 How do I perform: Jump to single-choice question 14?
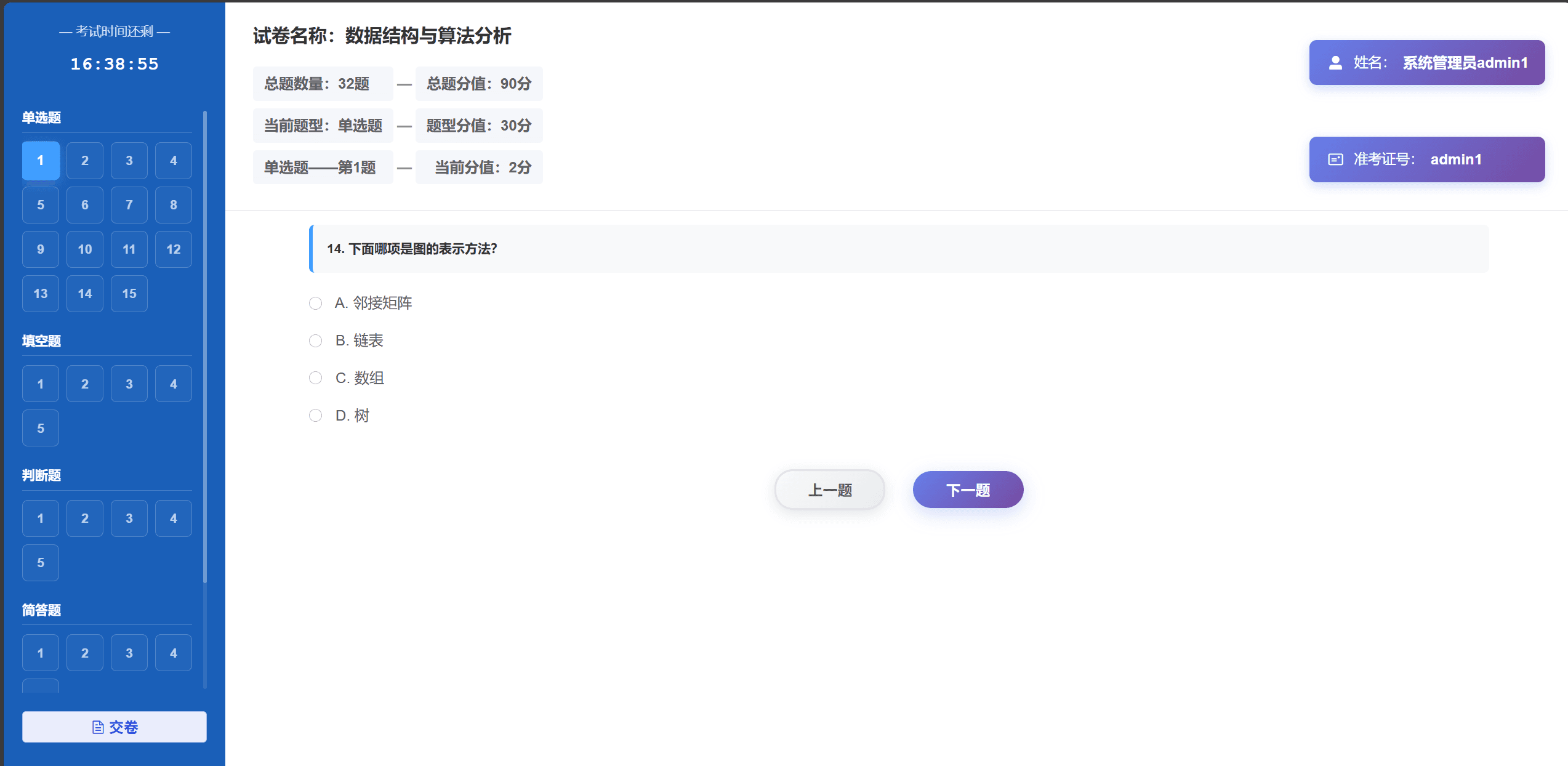point(85,294)
